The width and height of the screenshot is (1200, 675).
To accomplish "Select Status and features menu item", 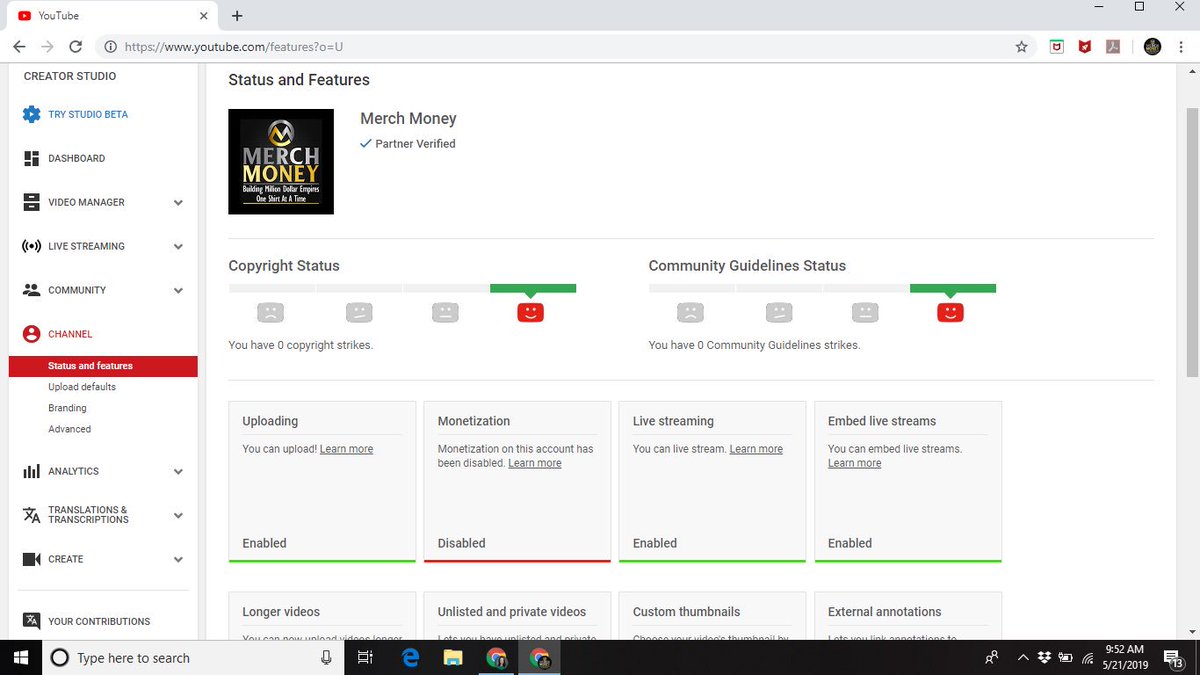I will (x=103, y=366).
